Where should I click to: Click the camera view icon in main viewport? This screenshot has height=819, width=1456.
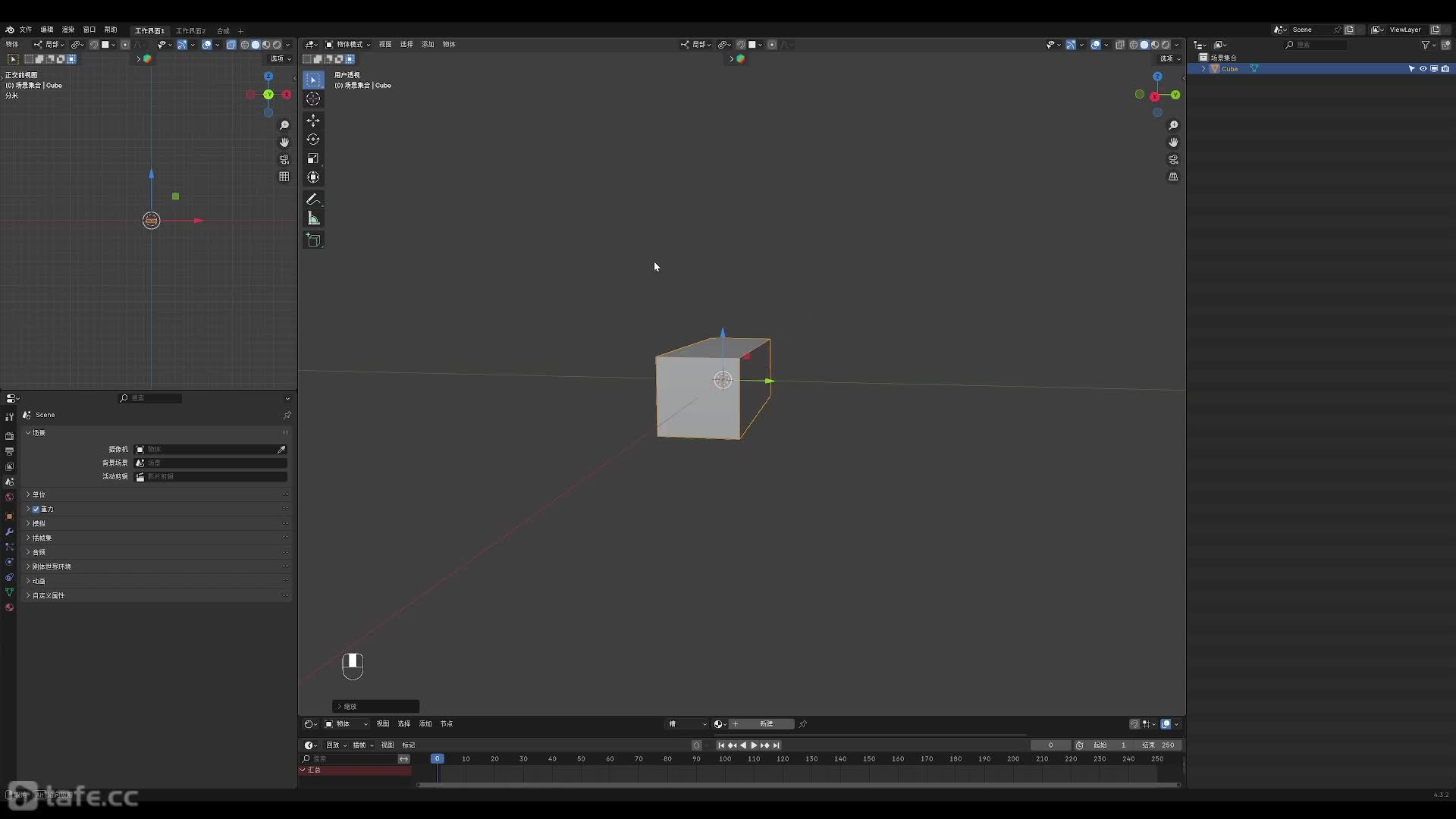1173,159
